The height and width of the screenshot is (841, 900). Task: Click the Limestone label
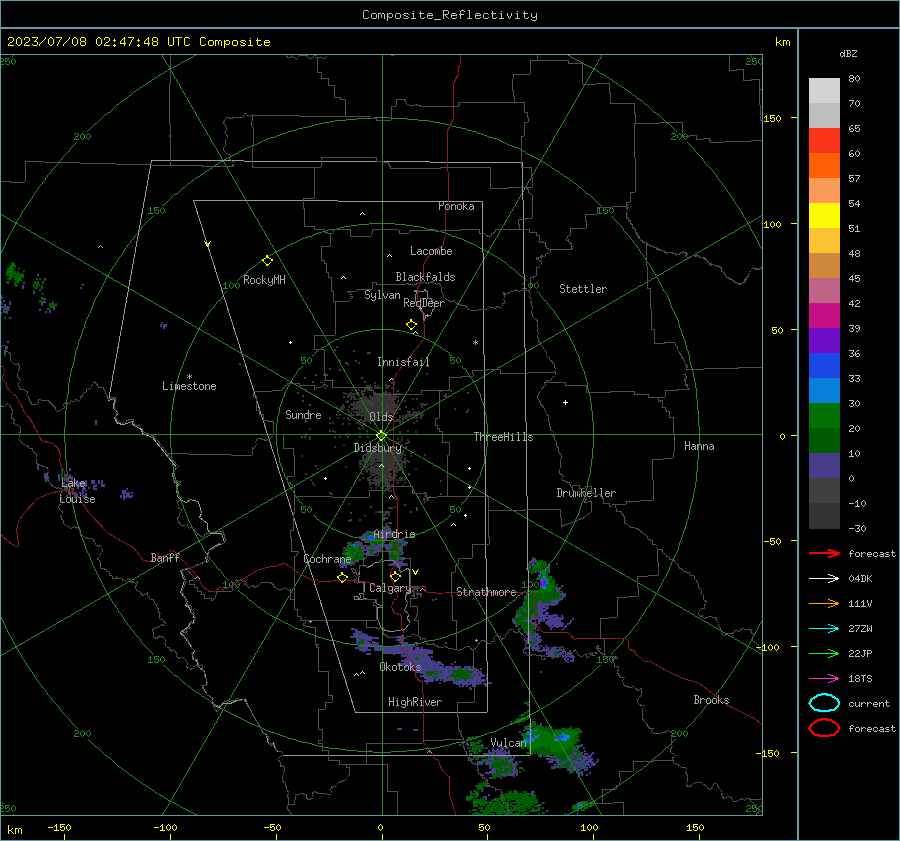click(189, 386)
